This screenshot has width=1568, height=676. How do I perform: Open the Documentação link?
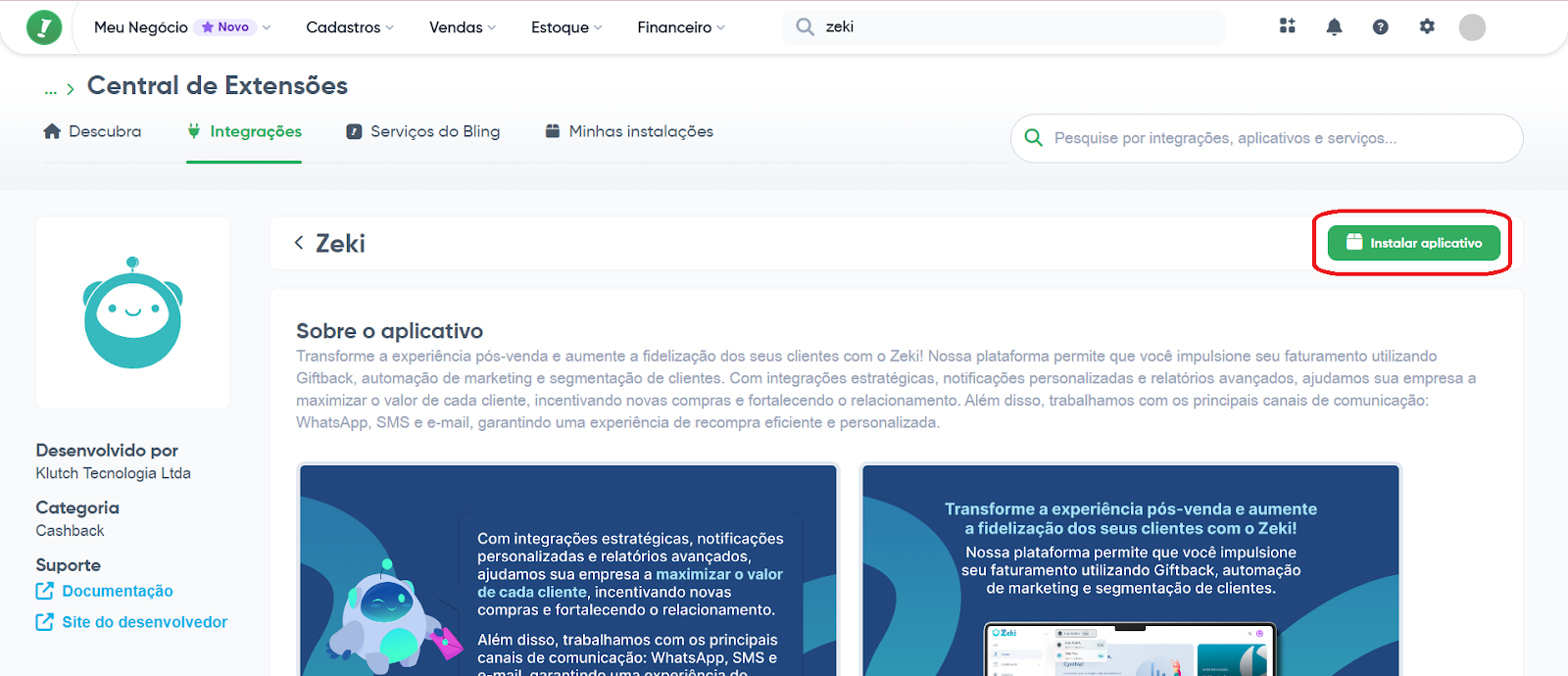pos(118,591)
